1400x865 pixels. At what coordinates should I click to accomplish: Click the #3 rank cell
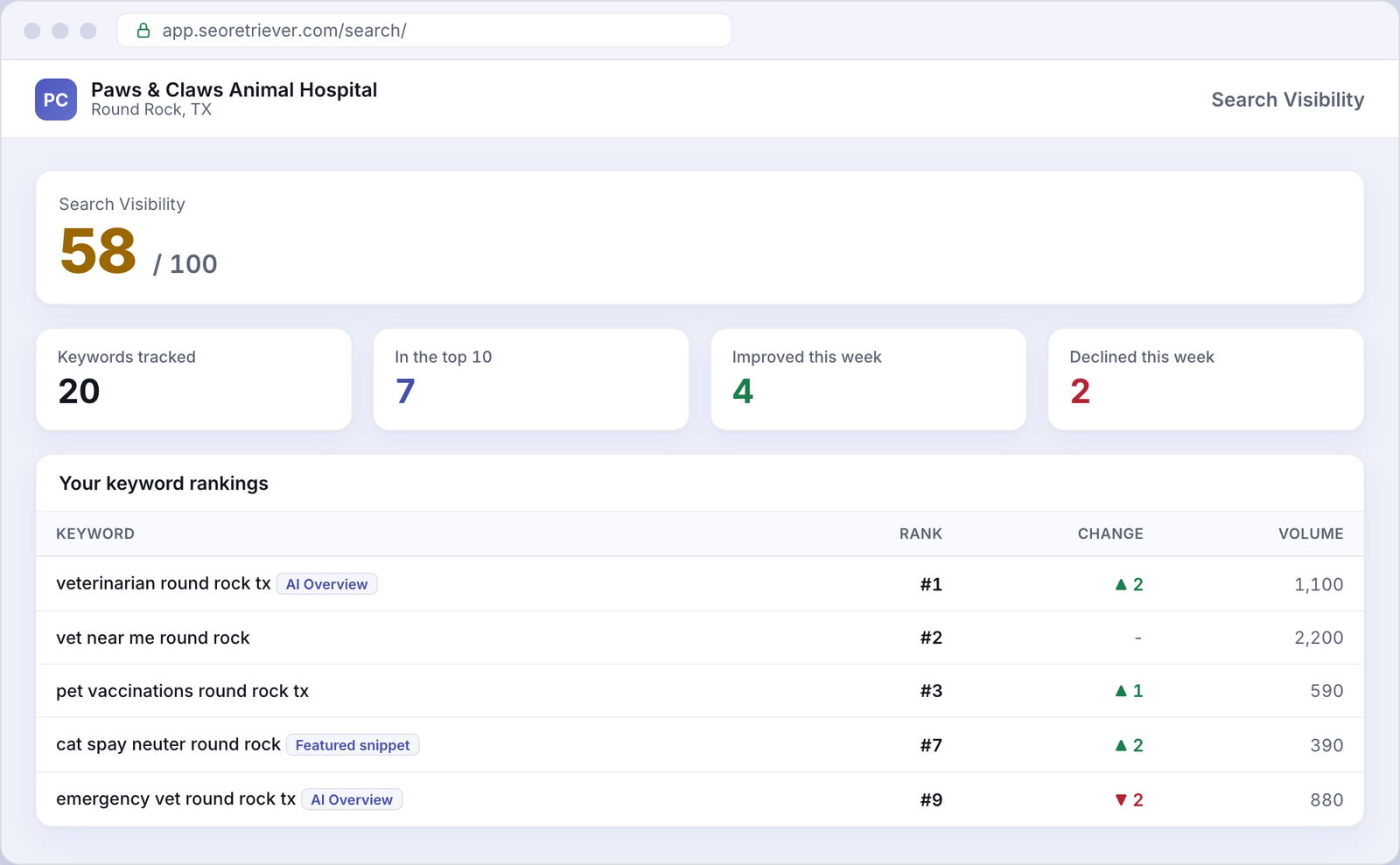click(931, 691)
